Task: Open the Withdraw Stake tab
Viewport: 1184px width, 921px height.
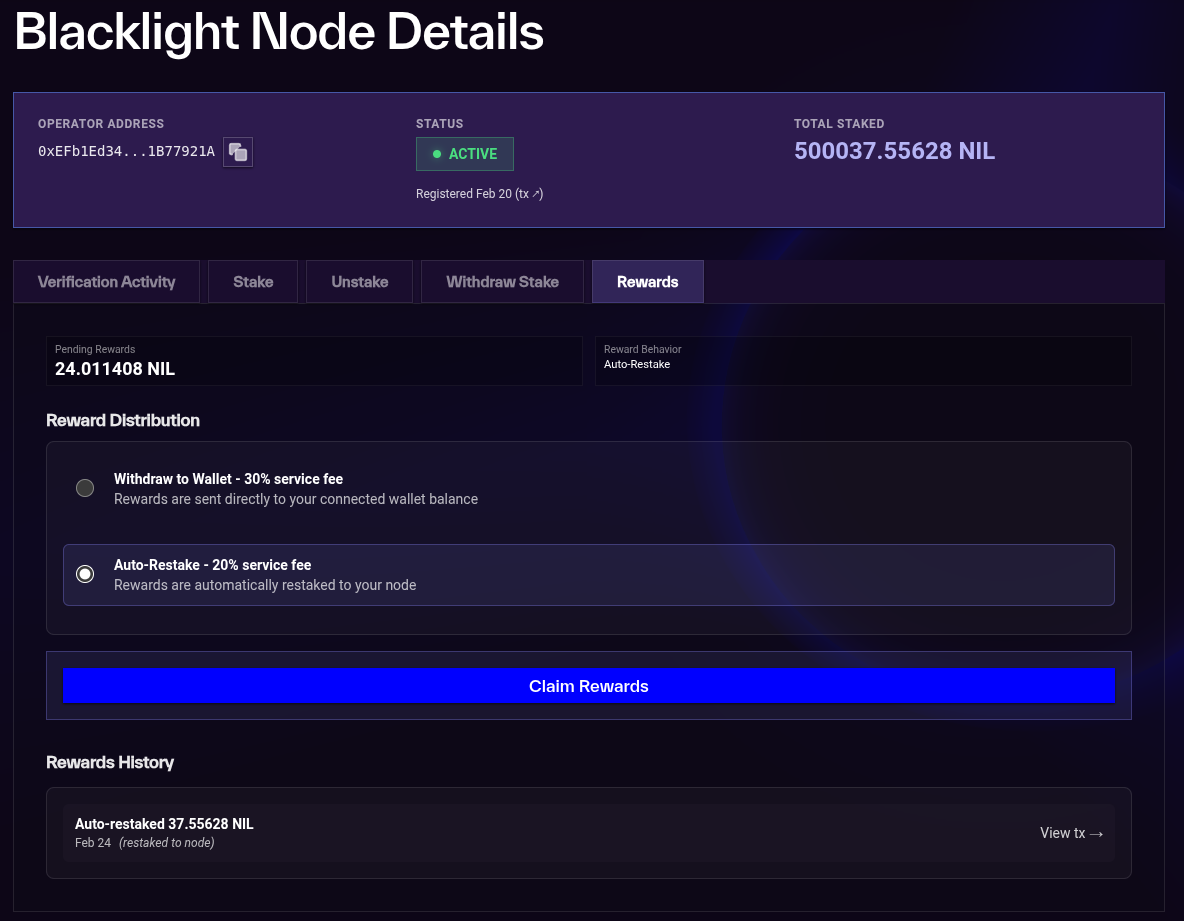Action: 502,281
